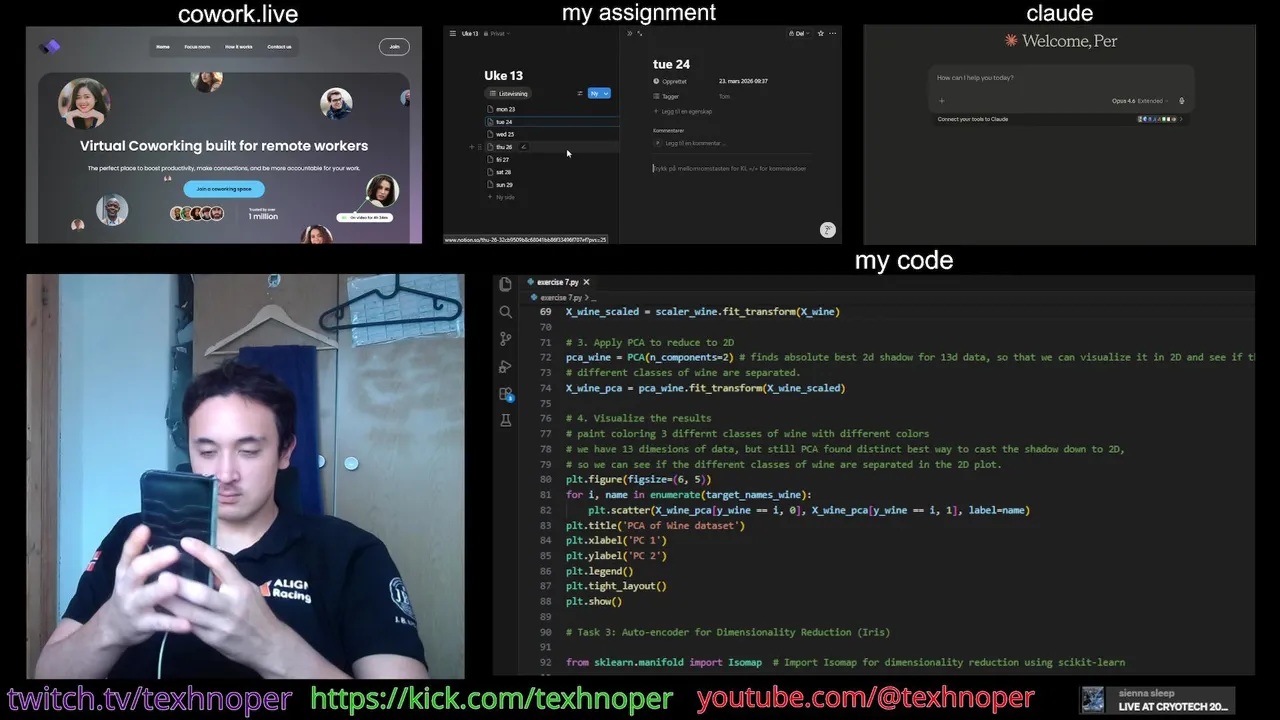The height and width of the screenshot is (720, 1280).
Task: Click Connect your tools to Claude
Action: 972,119
